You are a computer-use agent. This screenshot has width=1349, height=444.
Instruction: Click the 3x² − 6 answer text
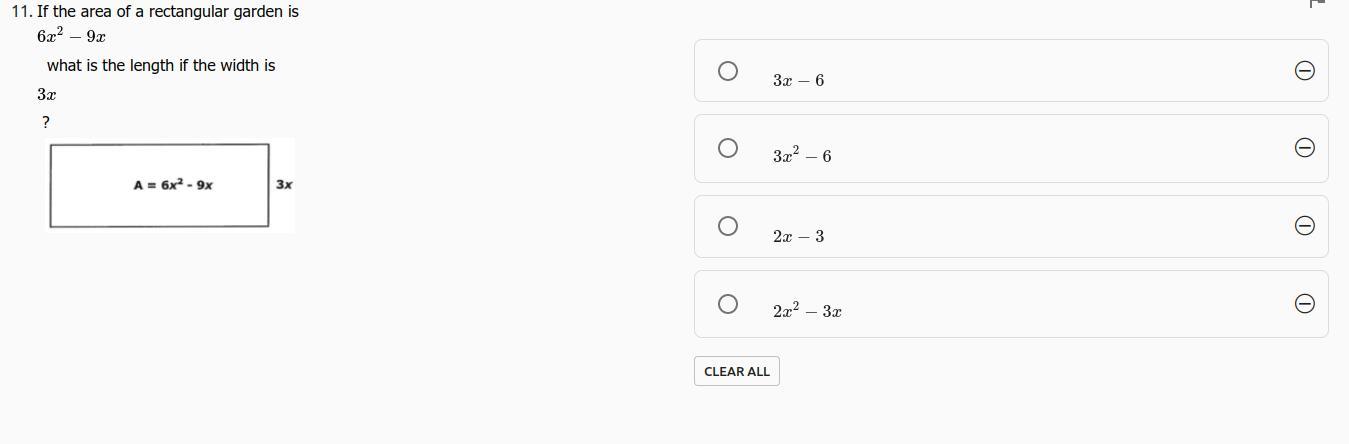(801, 156)
